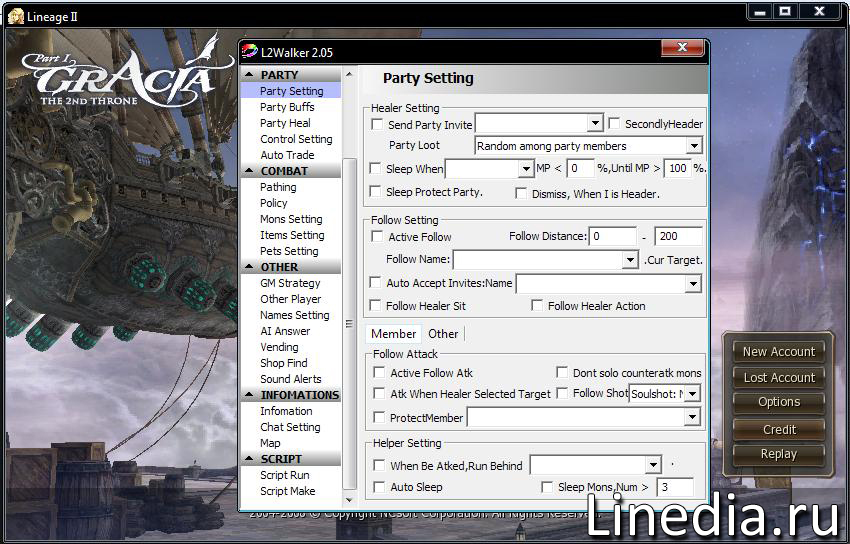The height and width of the screenshot is (544, 850).
Task: Select the Member tab
Action: pos(393,334)
